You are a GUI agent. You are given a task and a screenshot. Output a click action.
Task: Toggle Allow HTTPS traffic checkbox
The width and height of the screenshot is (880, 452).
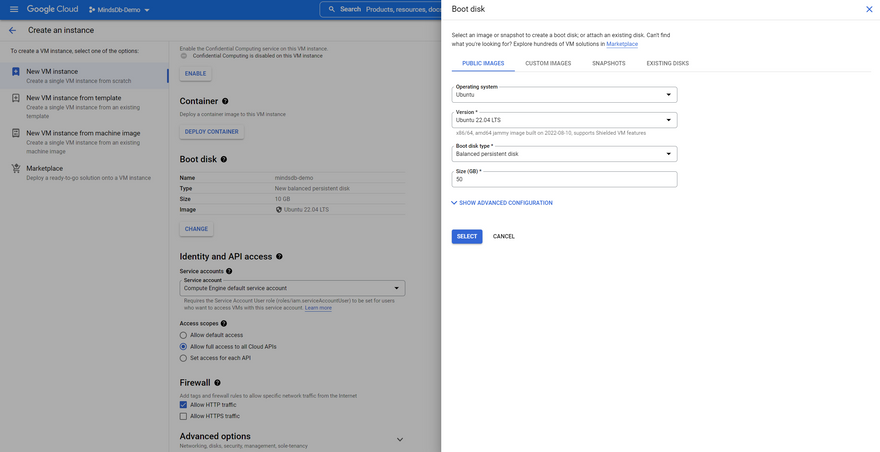click(183, 416)
